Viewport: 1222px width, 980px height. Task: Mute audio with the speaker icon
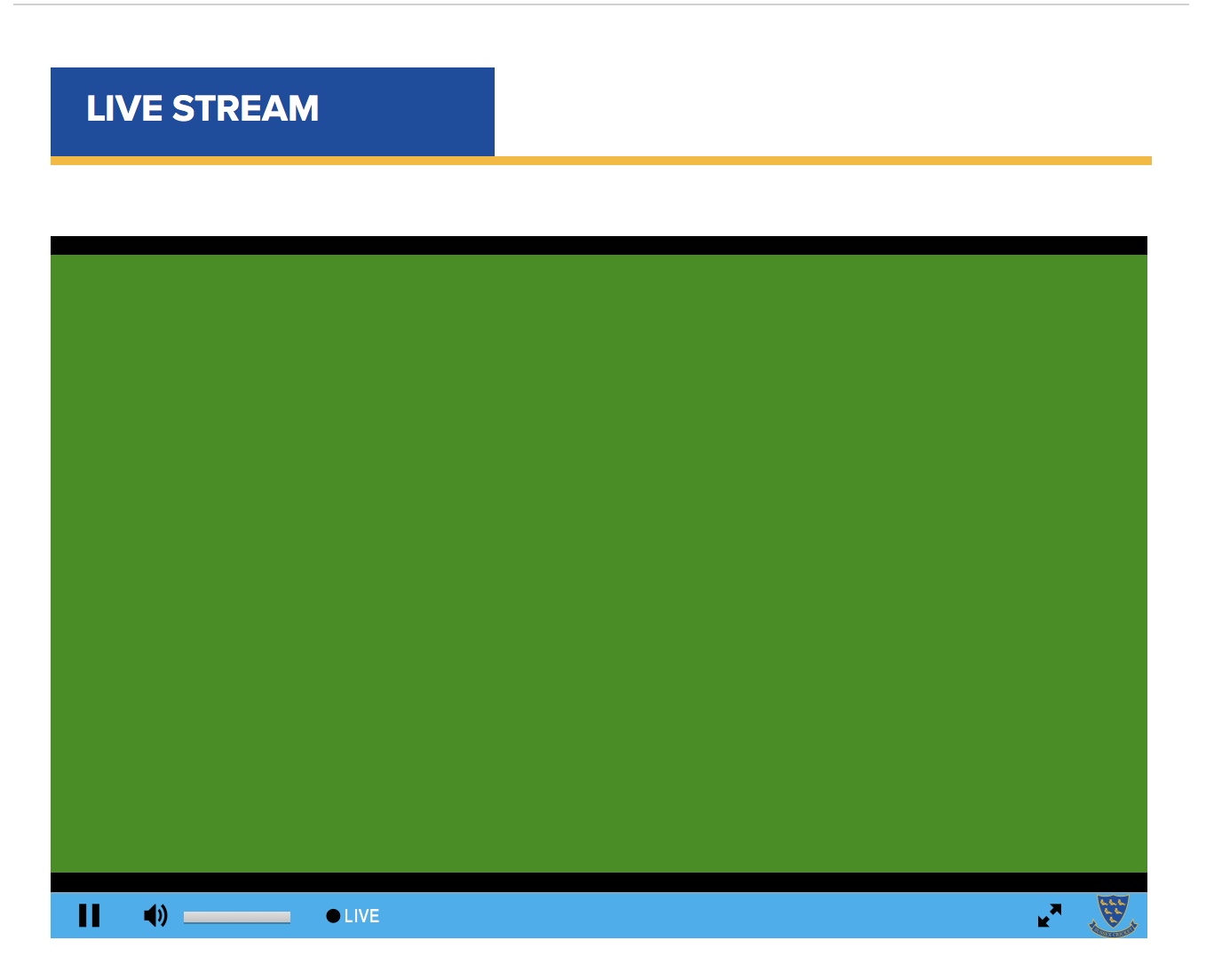155,915
